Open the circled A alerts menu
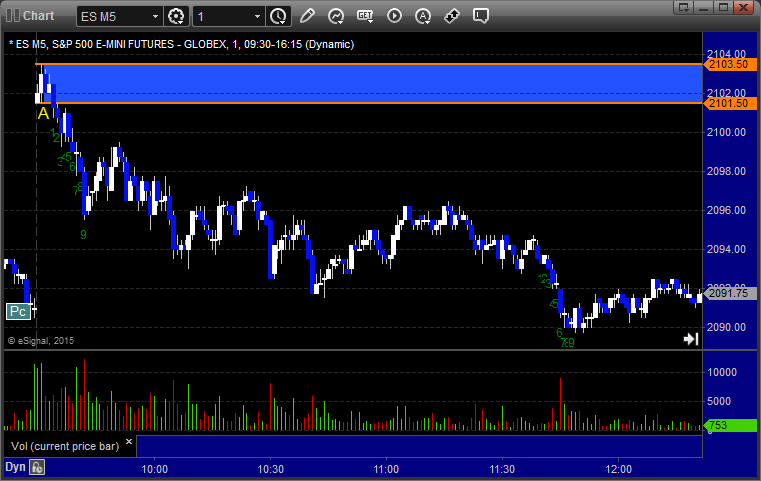 point(423,16)
